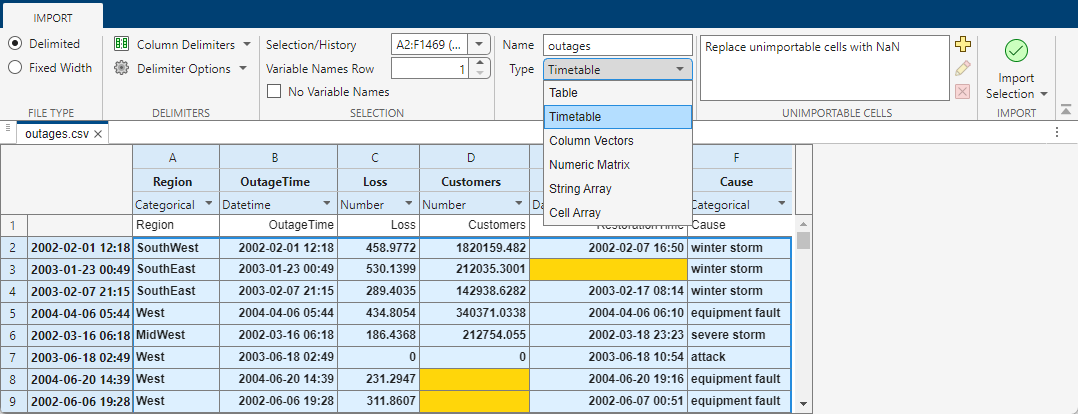Click the green checkmark Import Selection icon
Screen dimensions: 1078x414
tap(1016, 50)
